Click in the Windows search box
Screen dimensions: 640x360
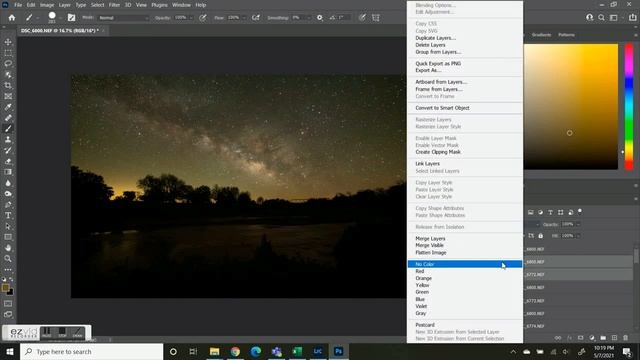point(91,351)
